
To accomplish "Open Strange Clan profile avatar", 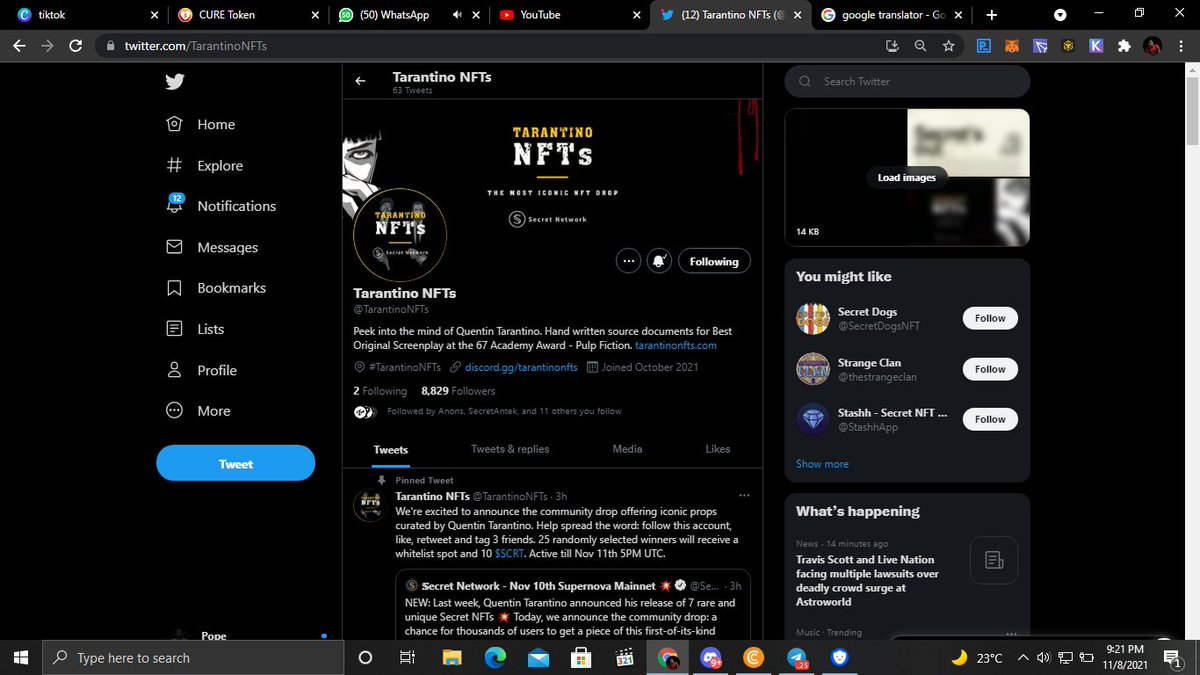I will (x=812, y=369).
